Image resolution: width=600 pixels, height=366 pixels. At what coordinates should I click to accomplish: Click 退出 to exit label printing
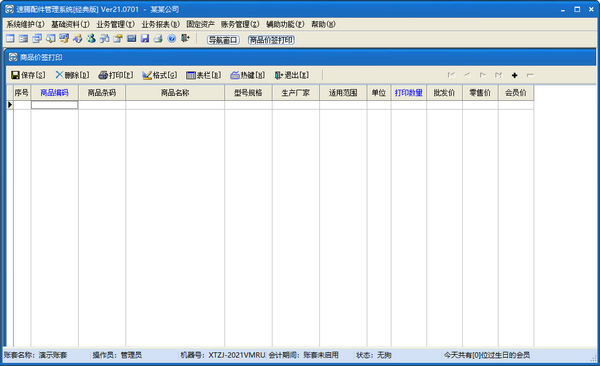[x=292, y=75]
